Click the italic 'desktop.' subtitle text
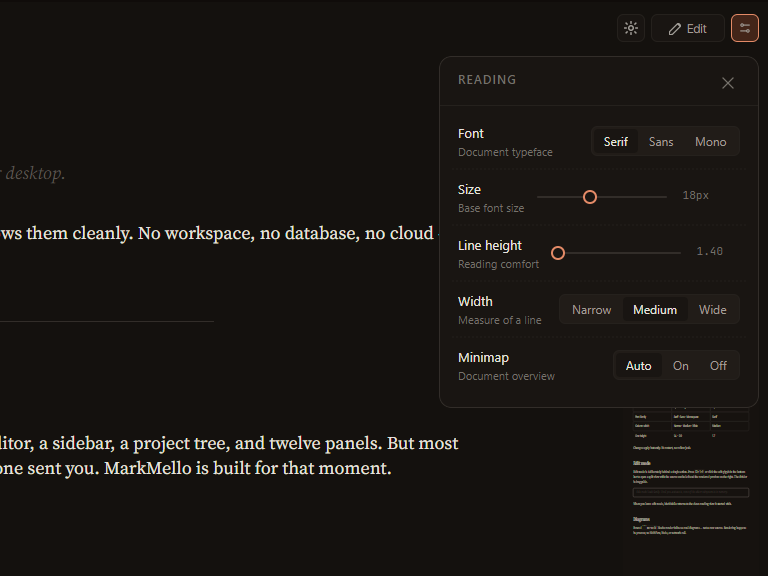Image resolution: width=768 pixels, height=576 pixels. coord(35,173)
